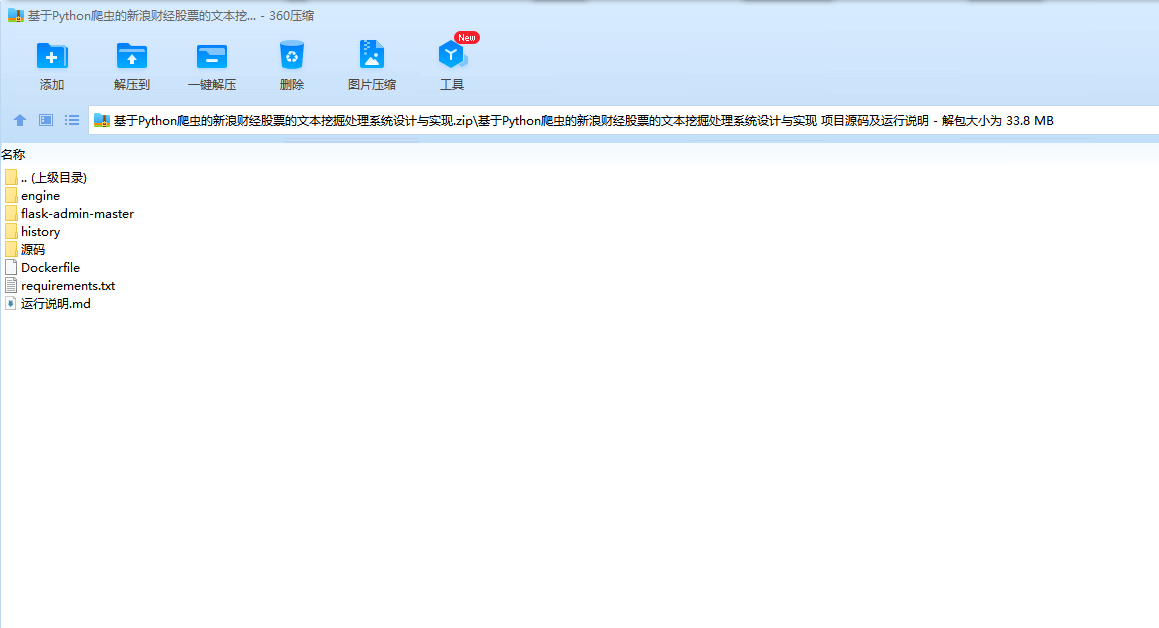Click the 运行说明.md markdown file icon
Viewport: 1159px width, 628px height.
pos(11,304)
